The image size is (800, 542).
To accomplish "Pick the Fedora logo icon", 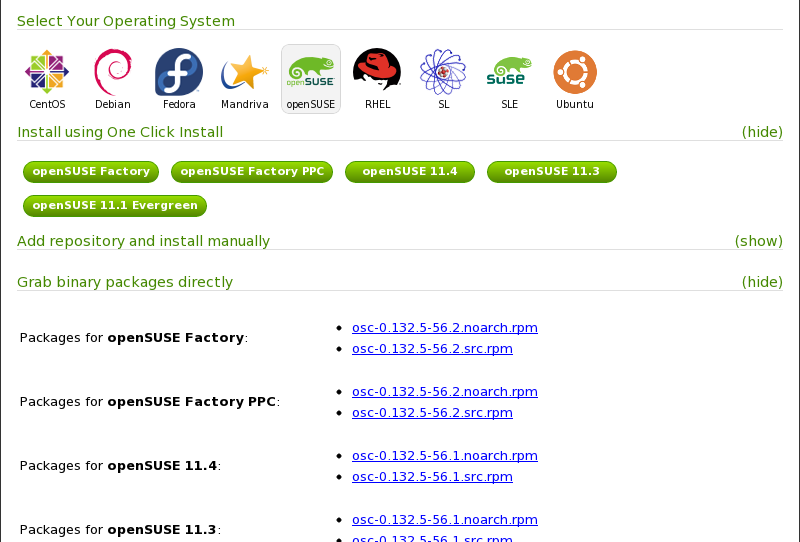I will [179, 73].
